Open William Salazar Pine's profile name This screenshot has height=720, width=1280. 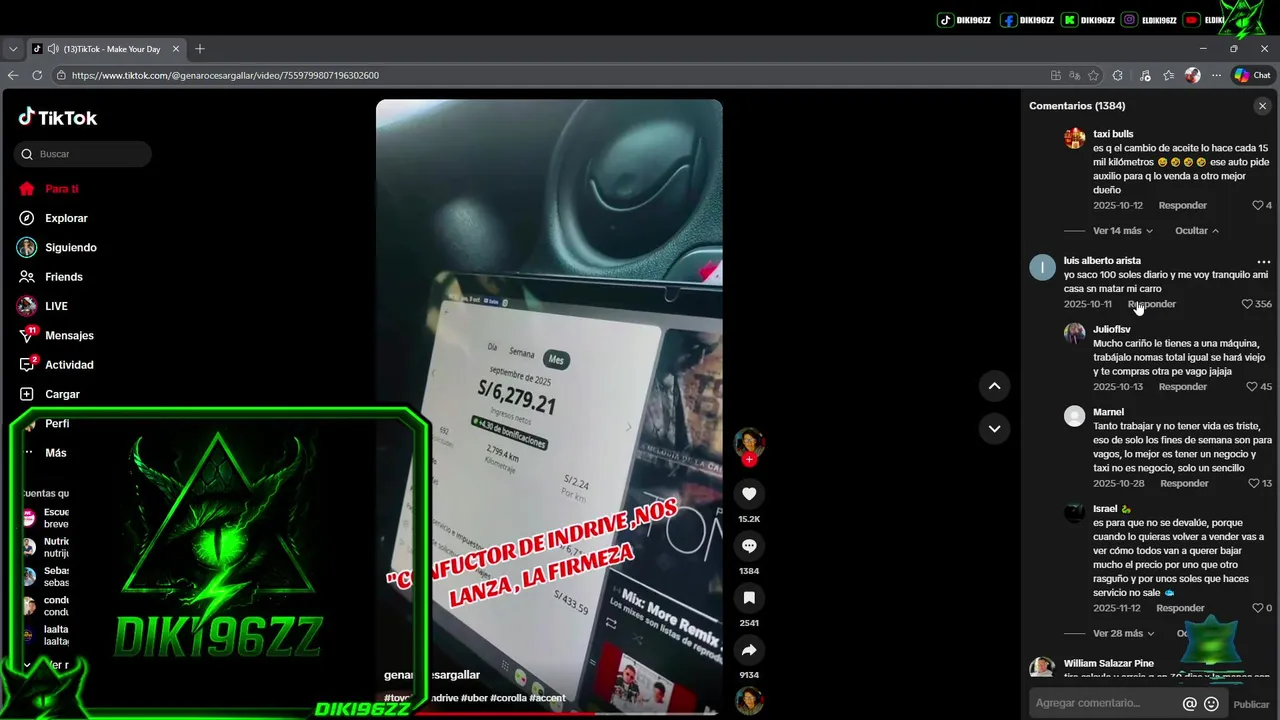[x=1108, y=663]
